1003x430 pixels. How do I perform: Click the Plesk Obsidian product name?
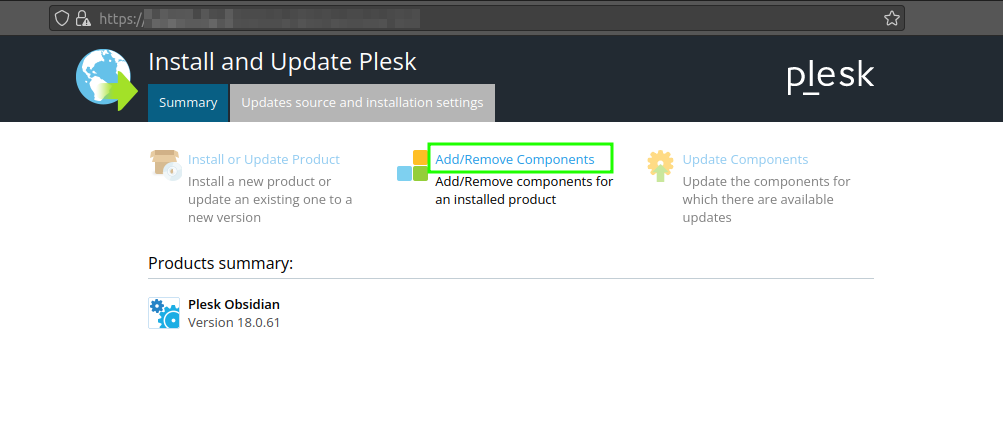point(234,305)
